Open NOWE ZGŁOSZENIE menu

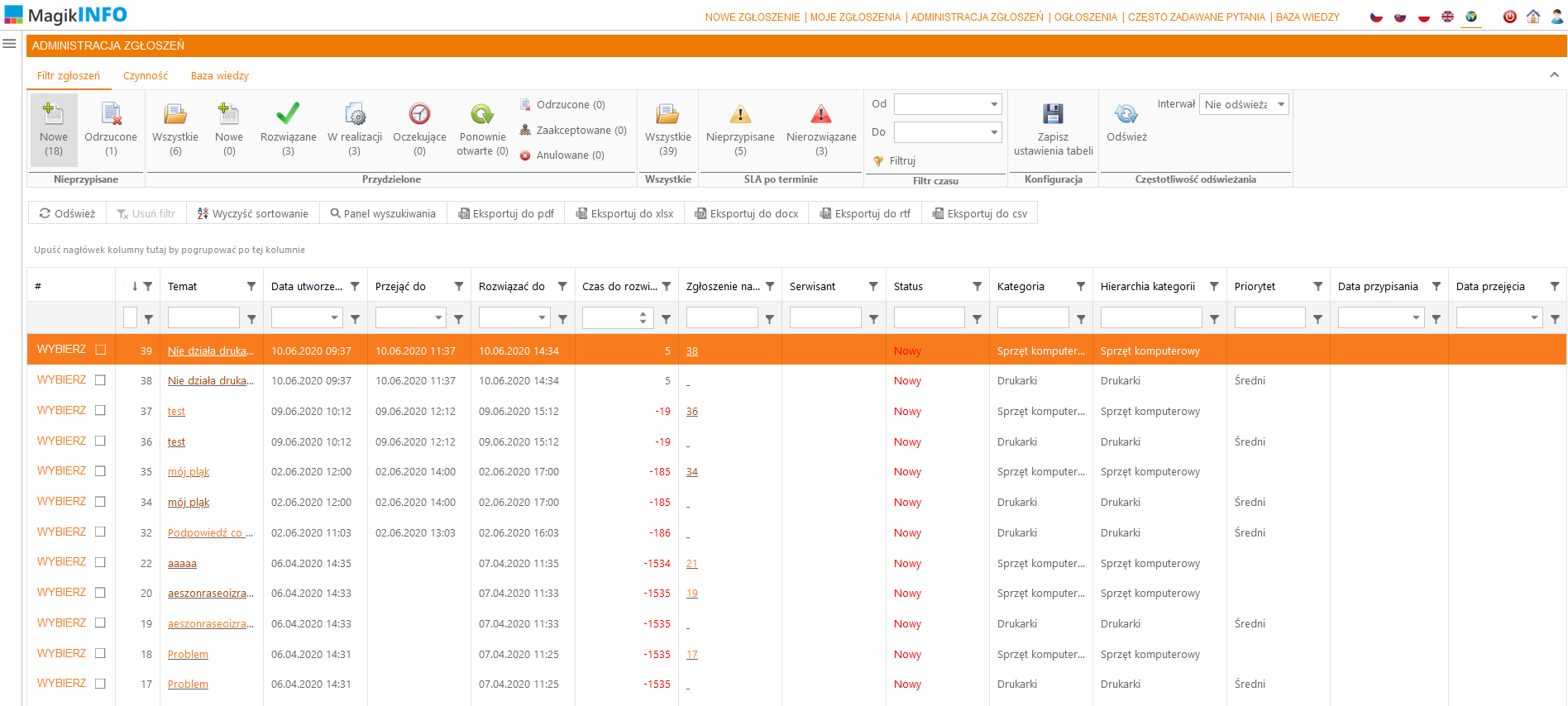[753, 17]
